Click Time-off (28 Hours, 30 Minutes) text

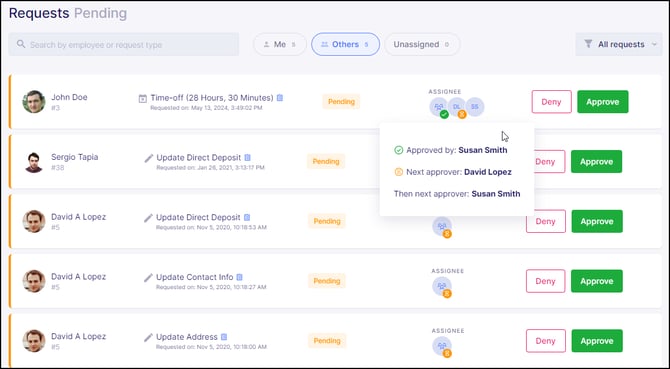point(212,98)
